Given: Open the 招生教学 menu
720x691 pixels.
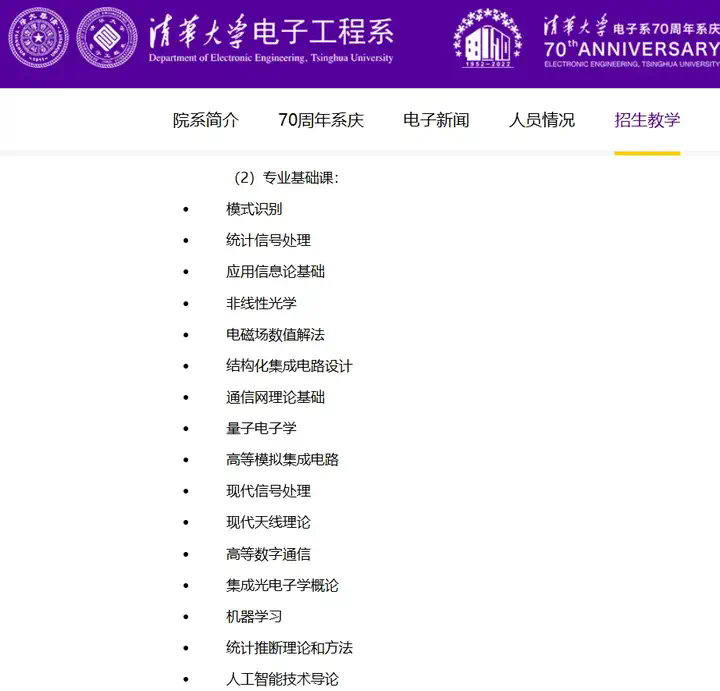Looking at the screenshot, I should 647,120.
